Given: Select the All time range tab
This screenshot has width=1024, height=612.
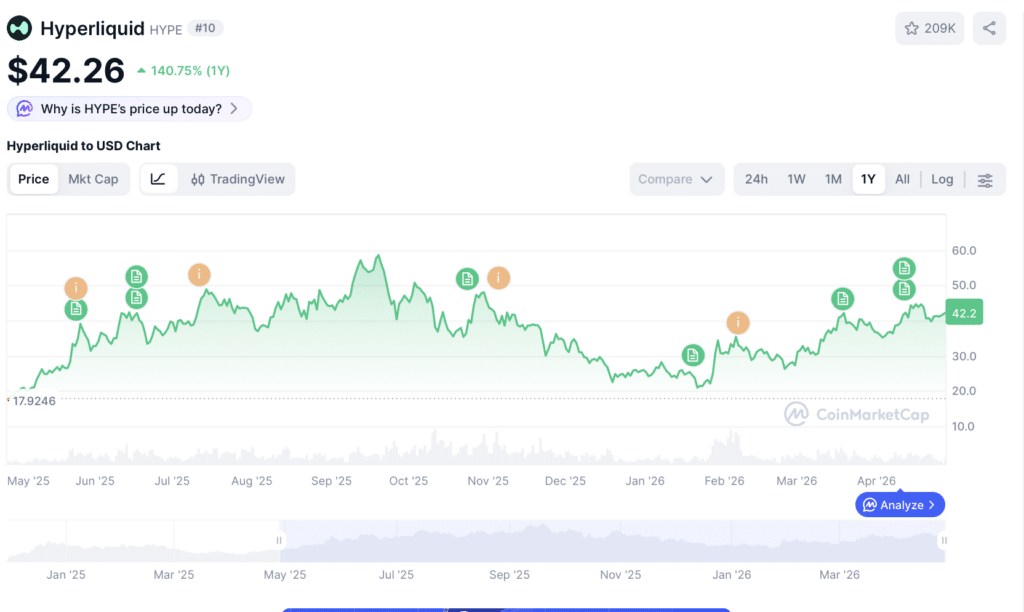Looking at the screenshot, I should (x=902, y=179).
